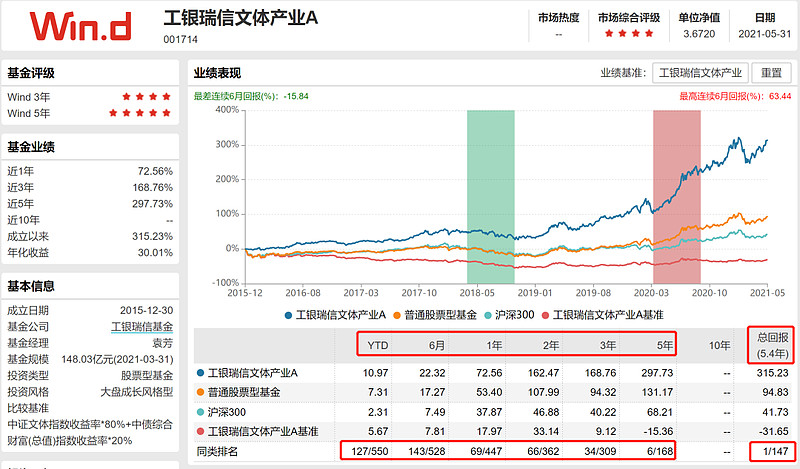The width and height of the screenshot is (800, 469).
Task: Click 近1年 return 72.56%
Action: [x=155, y=171]
